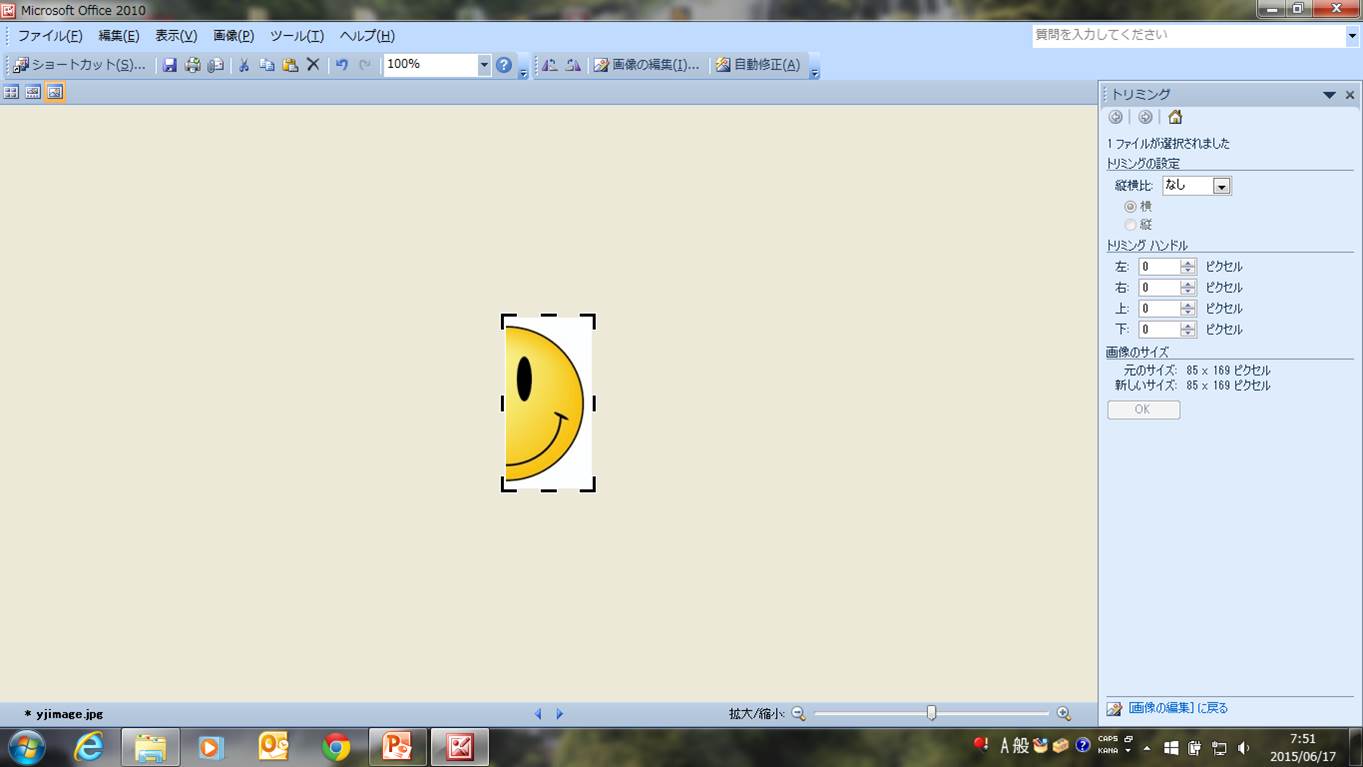This screenshot has height=767, width=1363.
Task: Show the previous picture with the left arrow
Action: click(538, 714)
